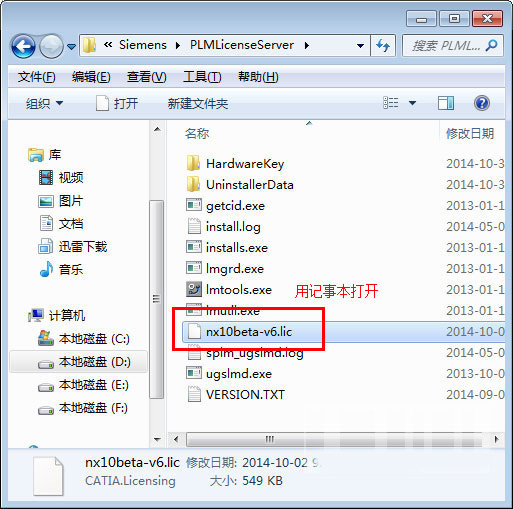
Task: Toggle the preview pane icon
Action: coord(446,103)
